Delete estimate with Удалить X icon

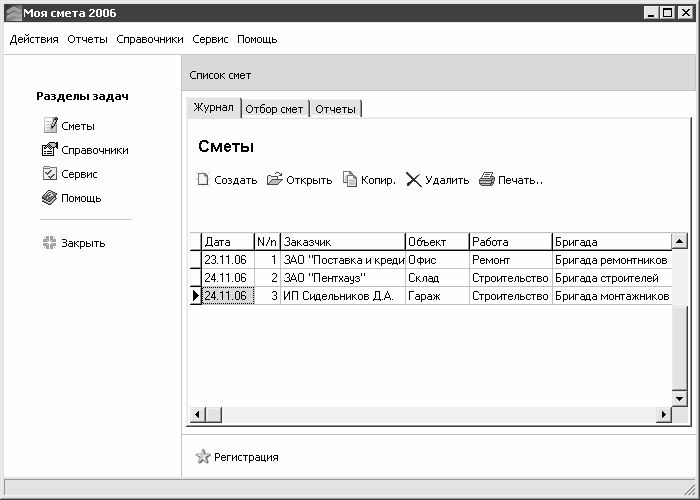pos(413,180)
